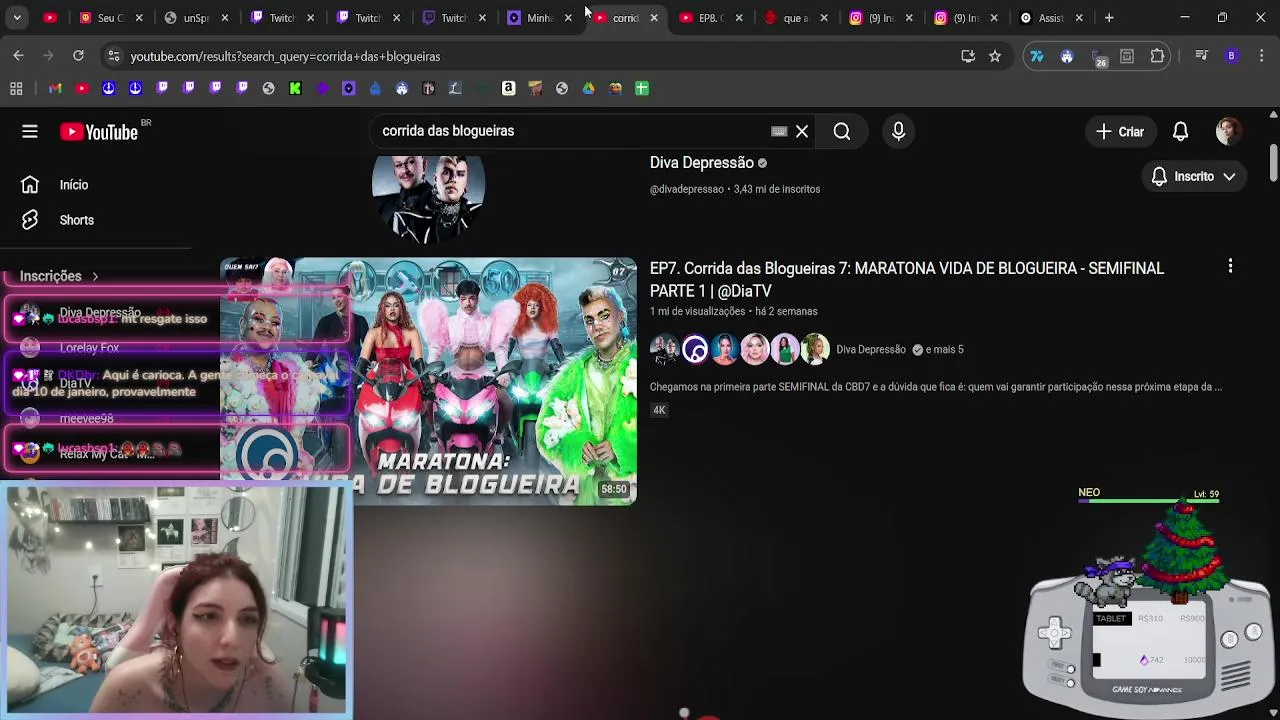Image resolution: width=1280 pixels, height=720 pixels.
Task: Switch to the 'Minha' tab
Action: 540,18
